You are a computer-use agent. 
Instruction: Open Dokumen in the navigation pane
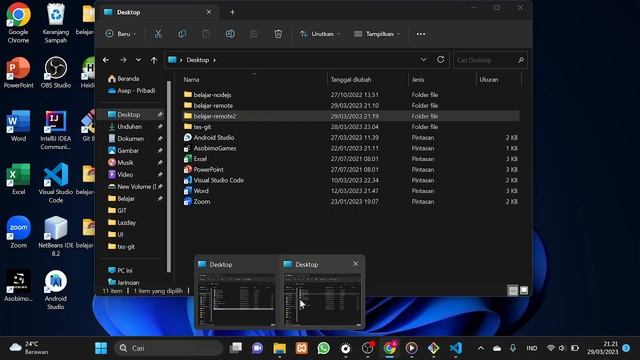[126, 138]
